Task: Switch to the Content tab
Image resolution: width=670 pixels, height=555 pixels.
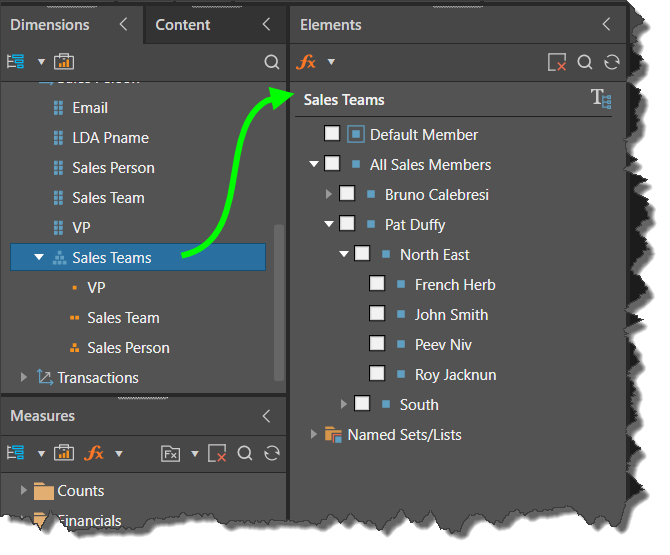Action: [x=183, y=25]
